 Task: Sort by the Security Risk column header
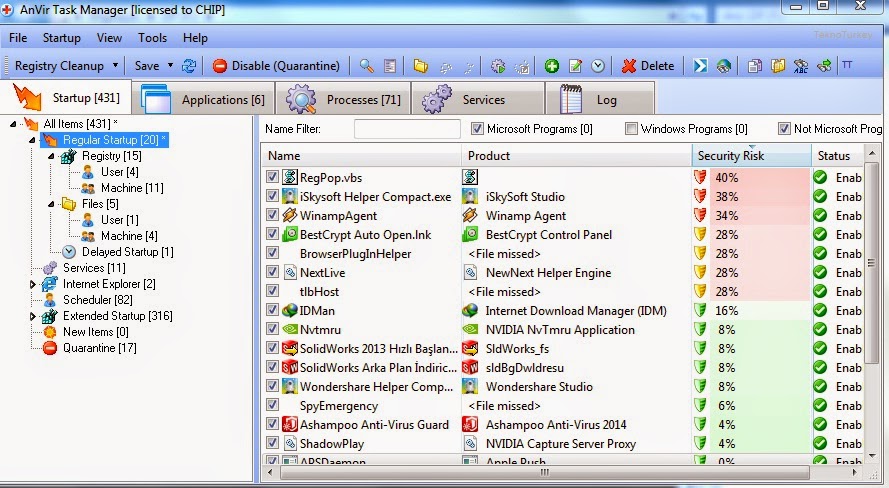pos(752,156)
